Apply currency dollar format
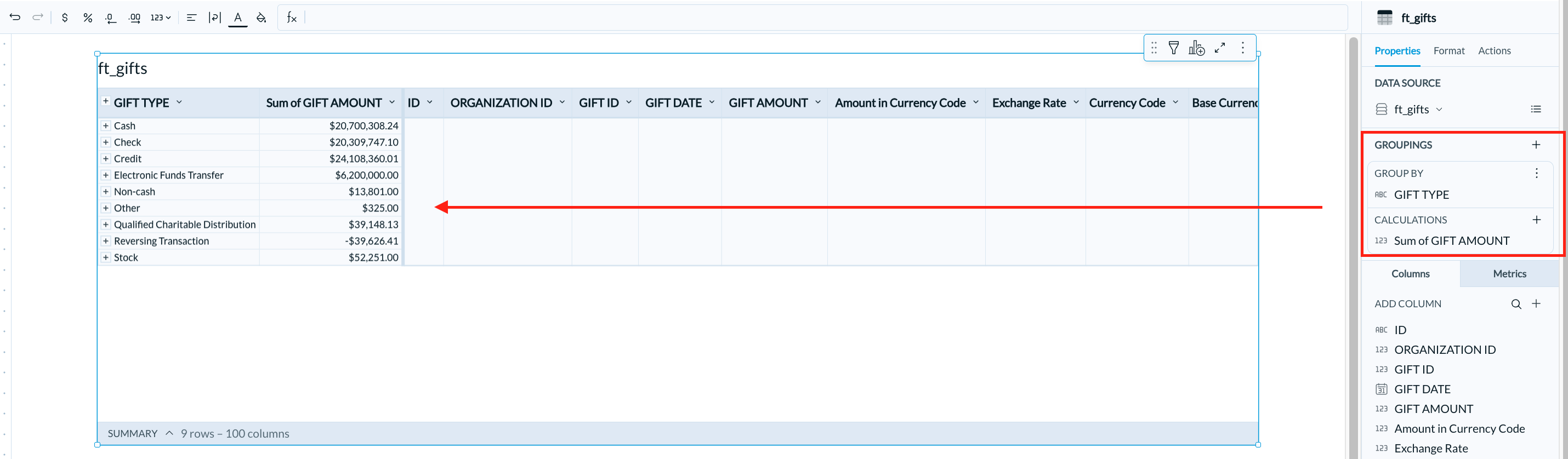The height and width of the screenshot is (459, 1568). [x=65, y=18]
